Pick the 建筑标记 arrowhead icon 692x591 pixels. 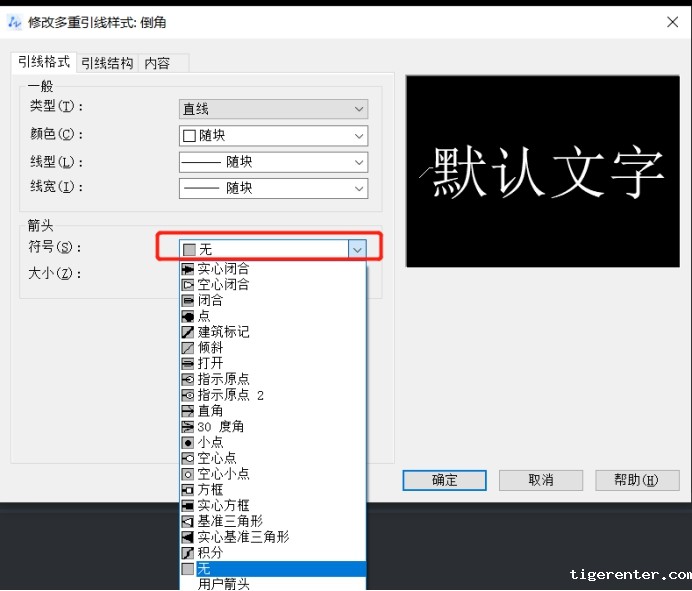(188, 332)
